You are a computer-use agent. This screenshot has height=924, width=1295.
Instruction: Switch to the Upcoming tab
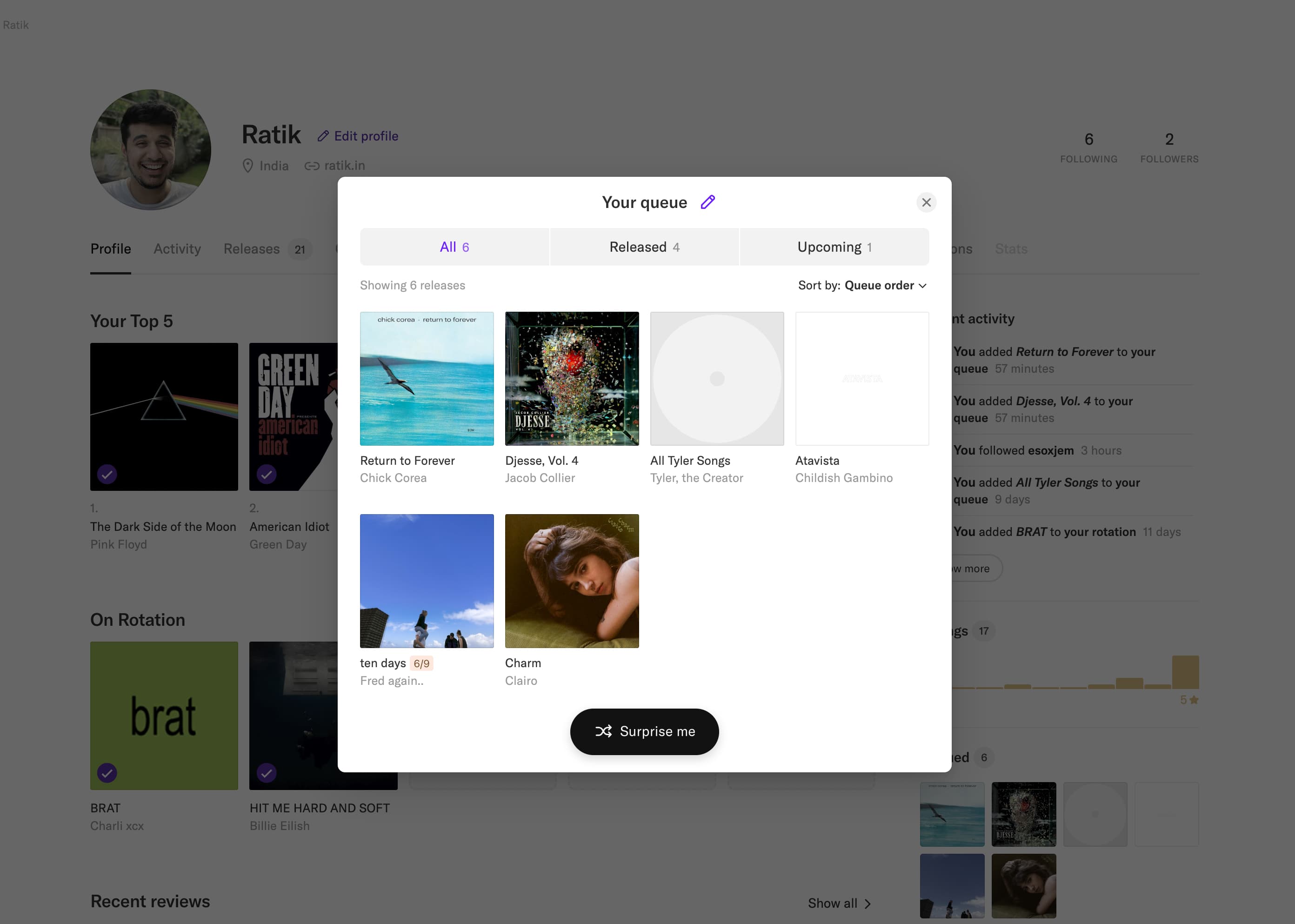pos(834,247)
